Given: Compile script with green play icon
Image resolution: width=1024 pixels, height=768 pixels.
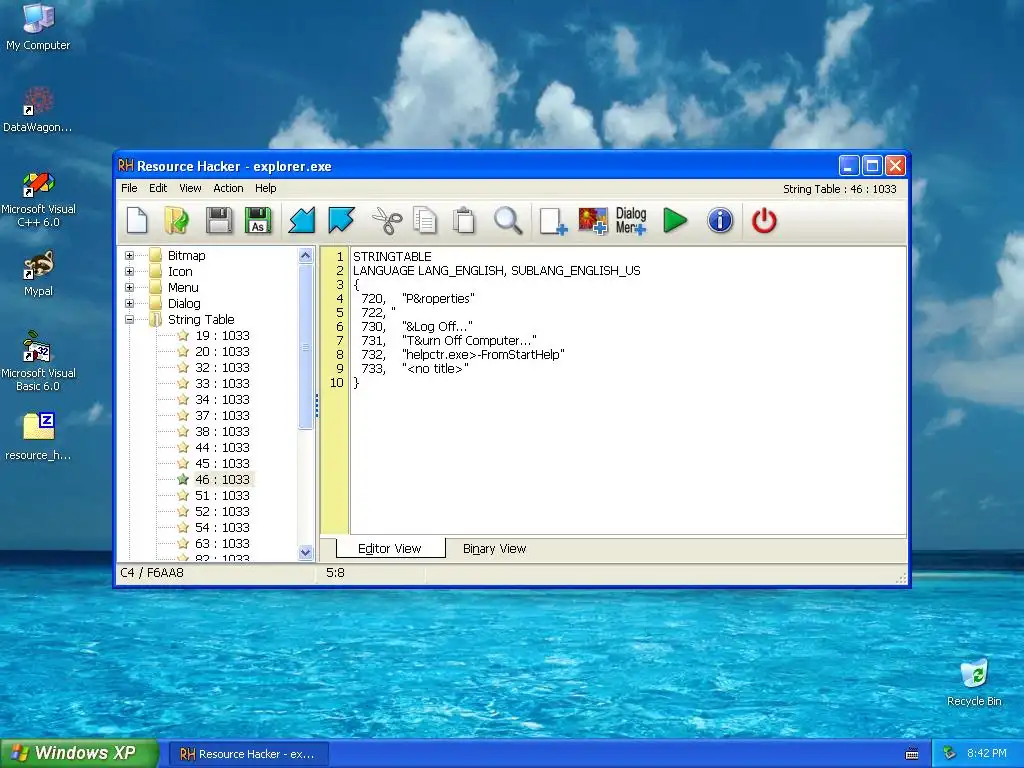Looking at the screenshot, I should [675, 221].
